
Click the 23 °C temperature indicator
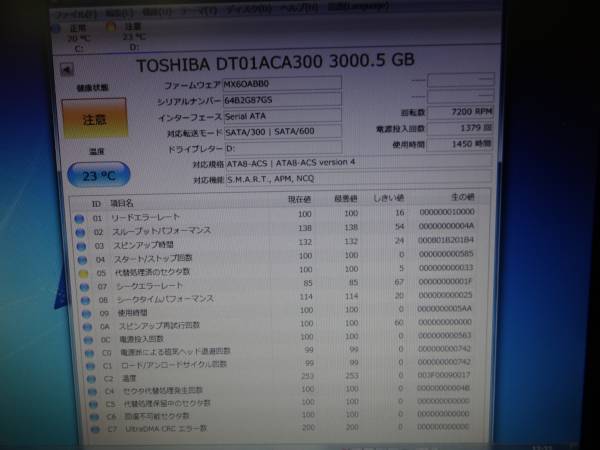99,175
